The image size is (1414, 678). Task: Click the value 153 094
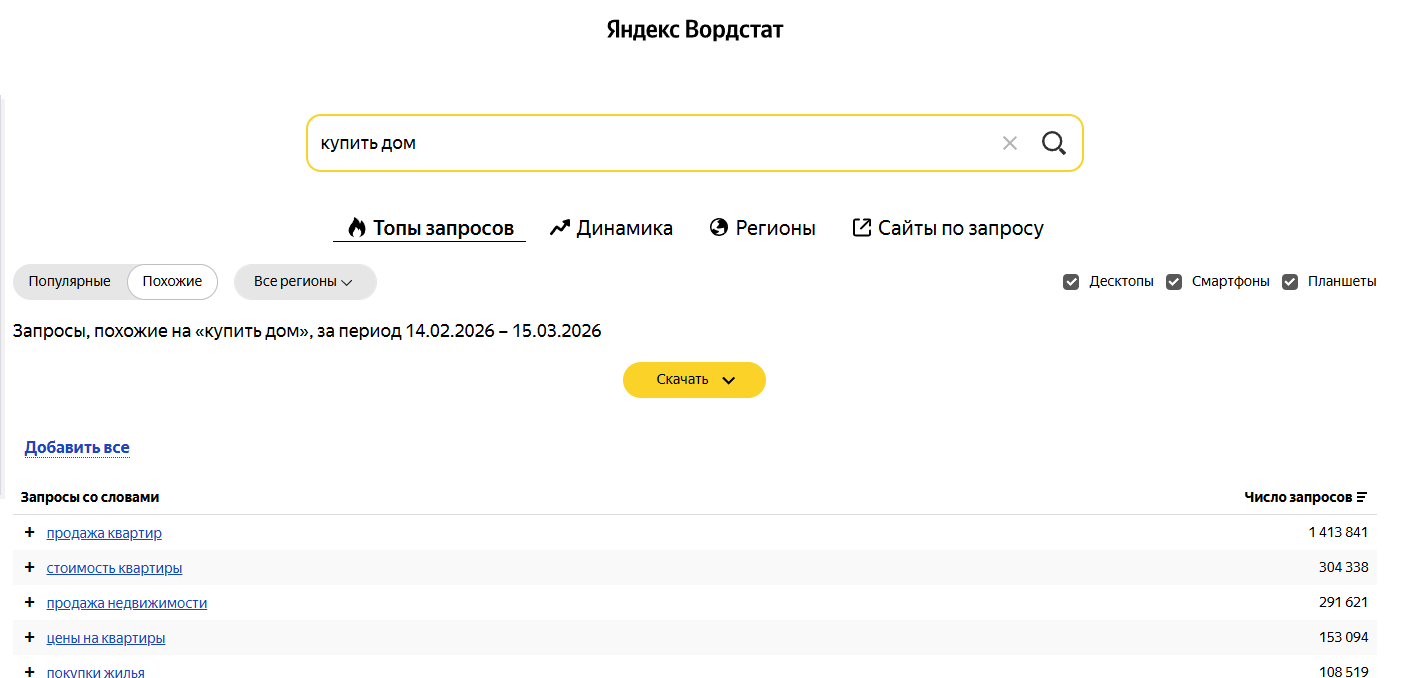(x=1343, y=637)
